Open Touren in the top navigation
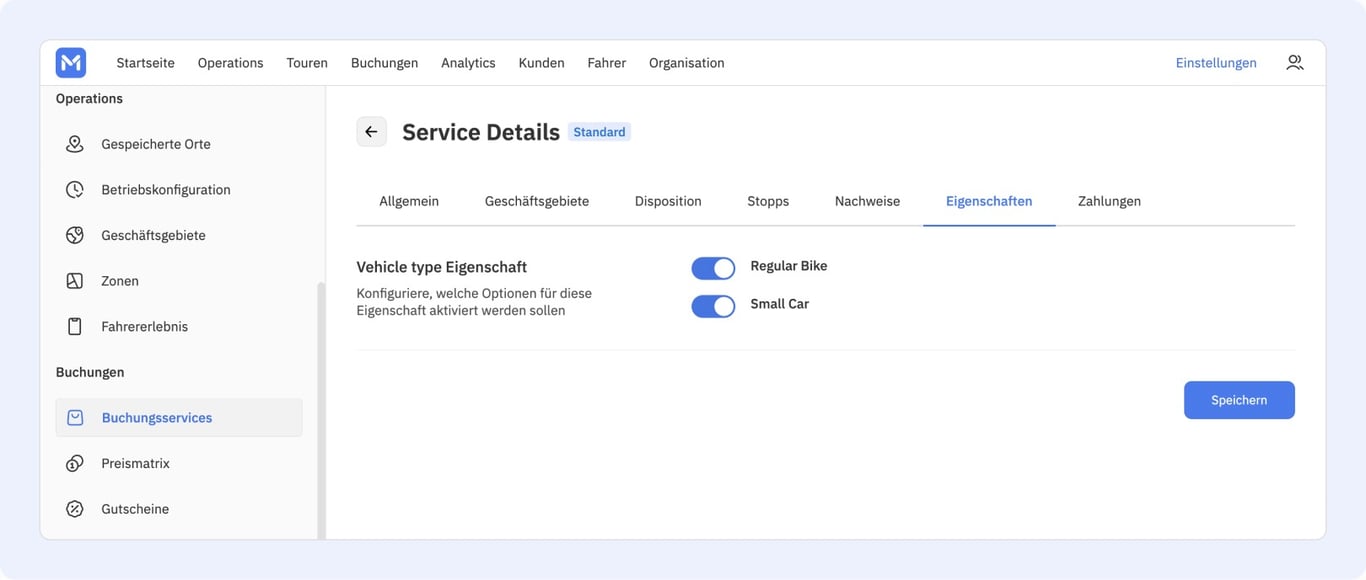The width and height of the screenshot is (1366, 580). click(307, 63)
